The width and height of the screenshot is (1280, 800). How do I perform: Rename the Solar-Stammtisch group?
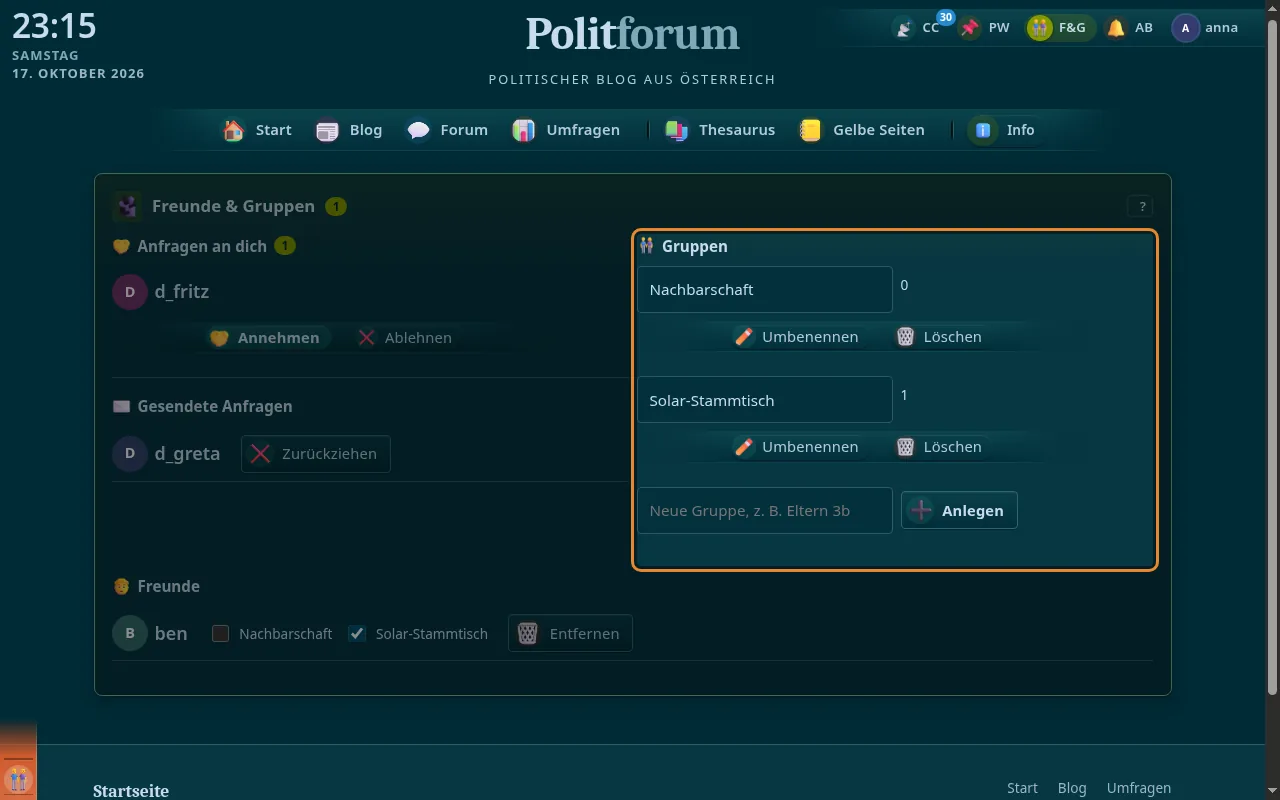click(x=796, y=447)
